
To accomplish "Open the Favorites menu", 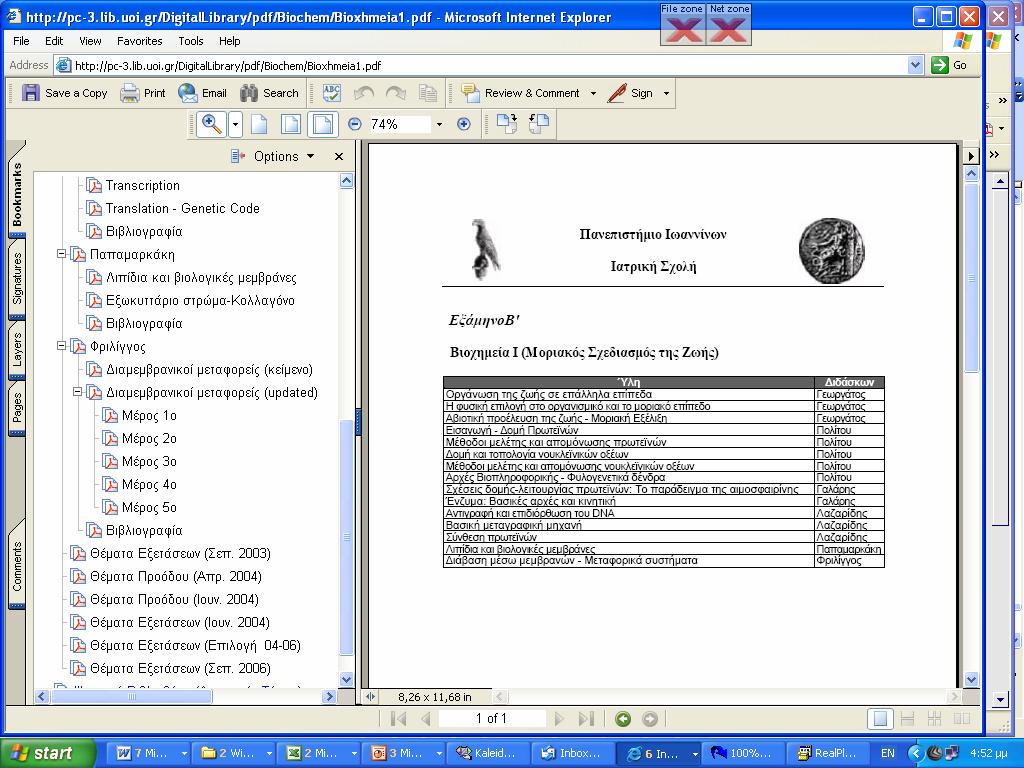I will pyautogui.click(x=140, y=41).
